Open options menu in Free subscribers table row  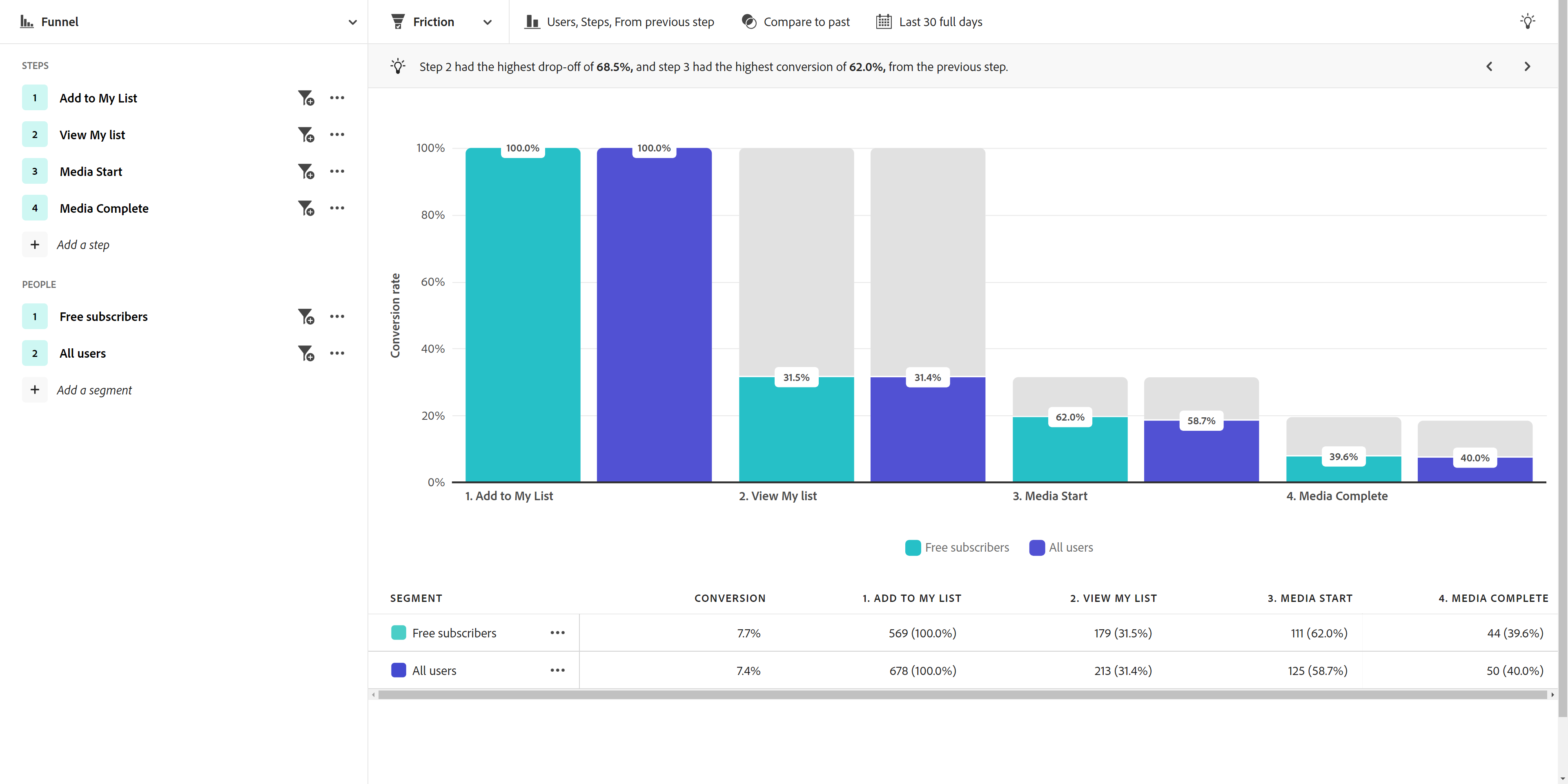[x=557, y=633]
